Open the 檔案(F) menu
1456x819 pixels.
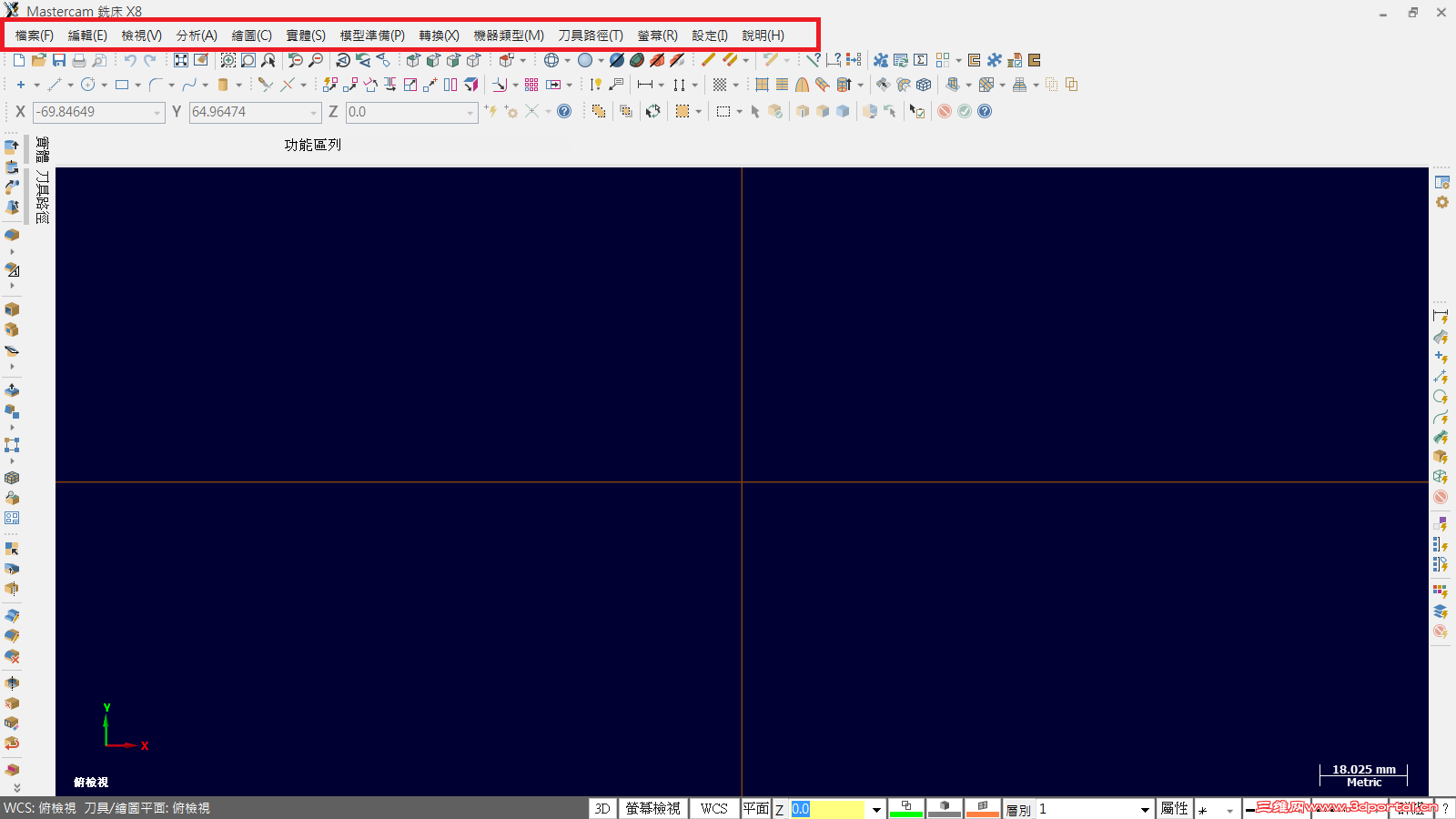35,35
